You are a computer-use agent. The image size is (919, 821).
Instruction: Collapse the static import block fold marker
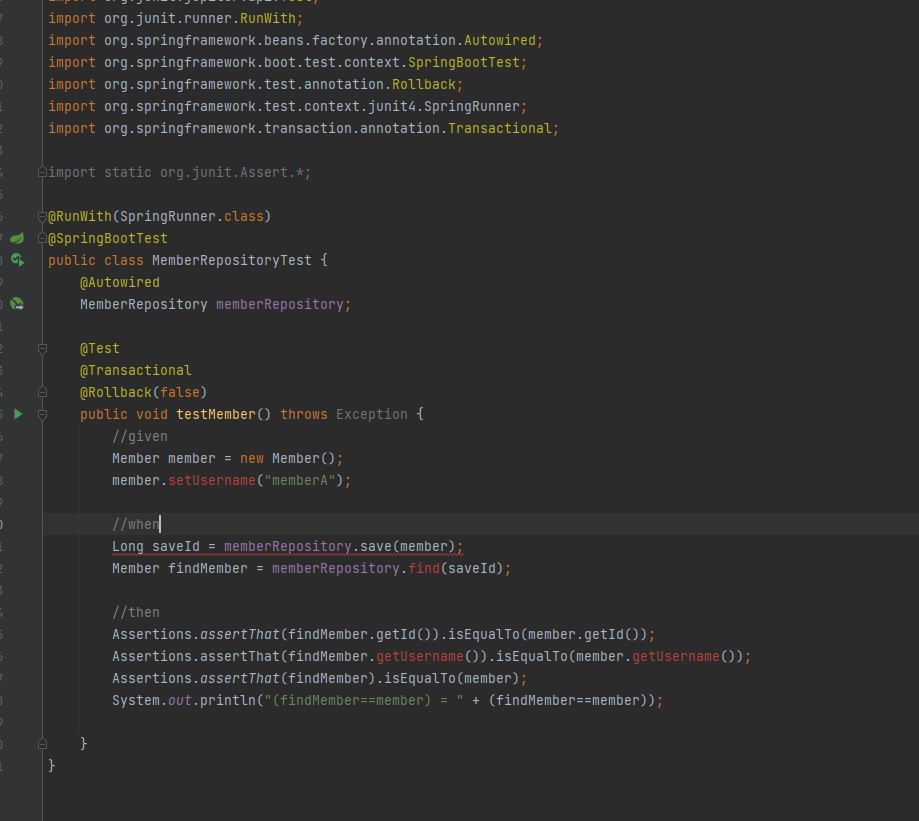[x=42, y=172]
